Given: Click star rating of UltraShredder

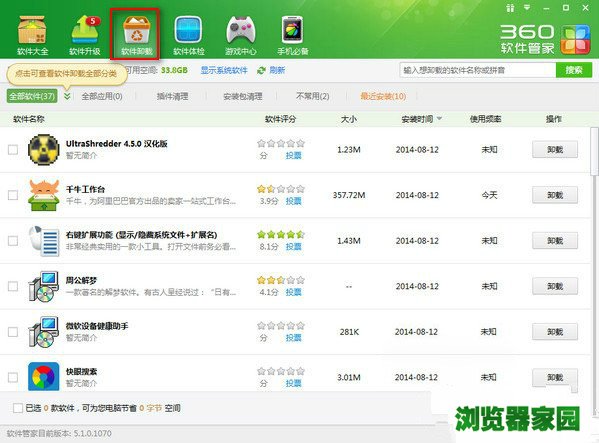Looking at the screenshot, I should click(x=281, y=143).
